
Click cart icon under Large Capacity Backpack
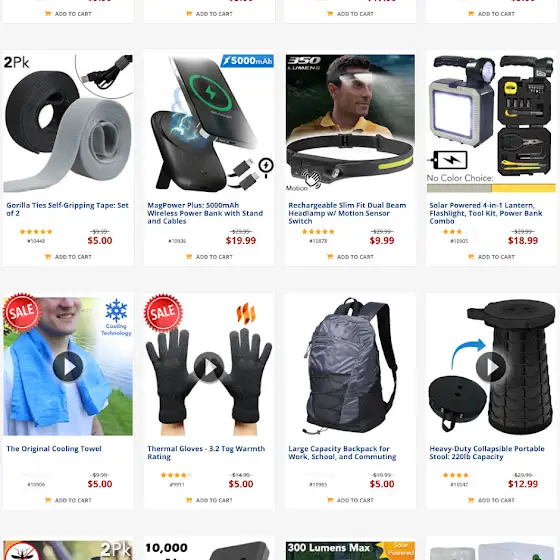[330, 500]
